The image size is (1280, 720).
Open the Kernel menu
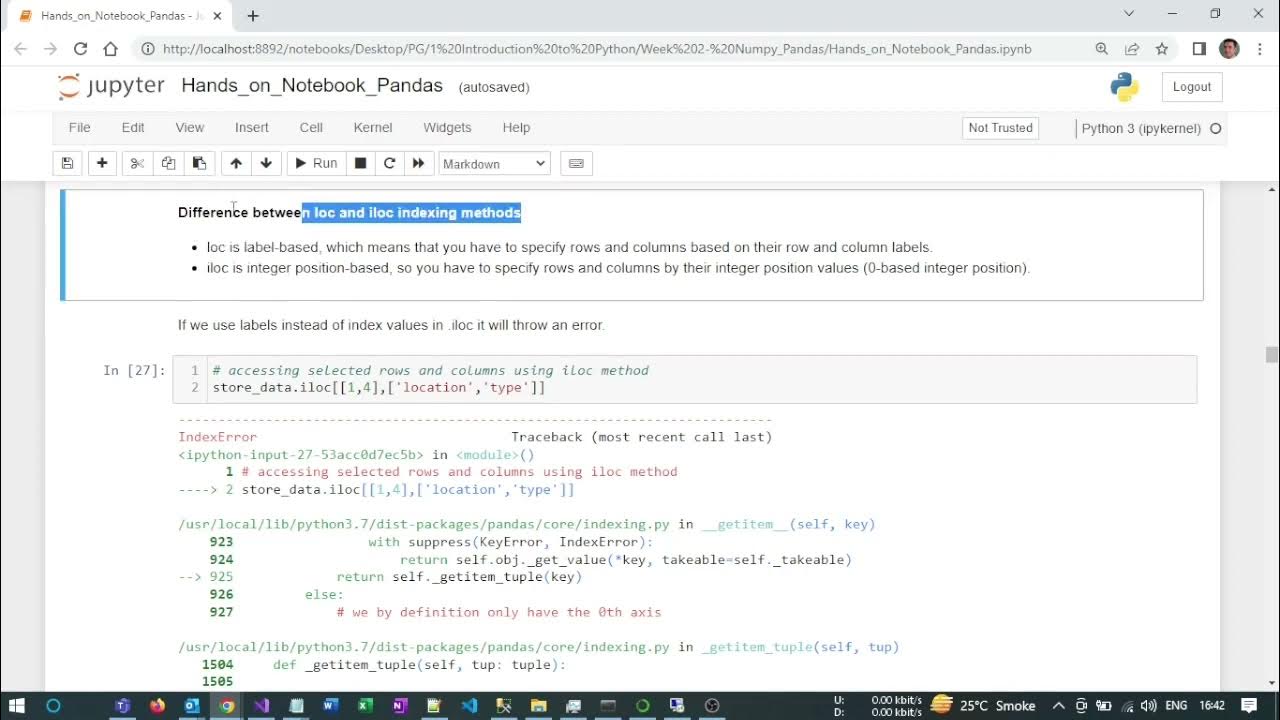[373, 127]
